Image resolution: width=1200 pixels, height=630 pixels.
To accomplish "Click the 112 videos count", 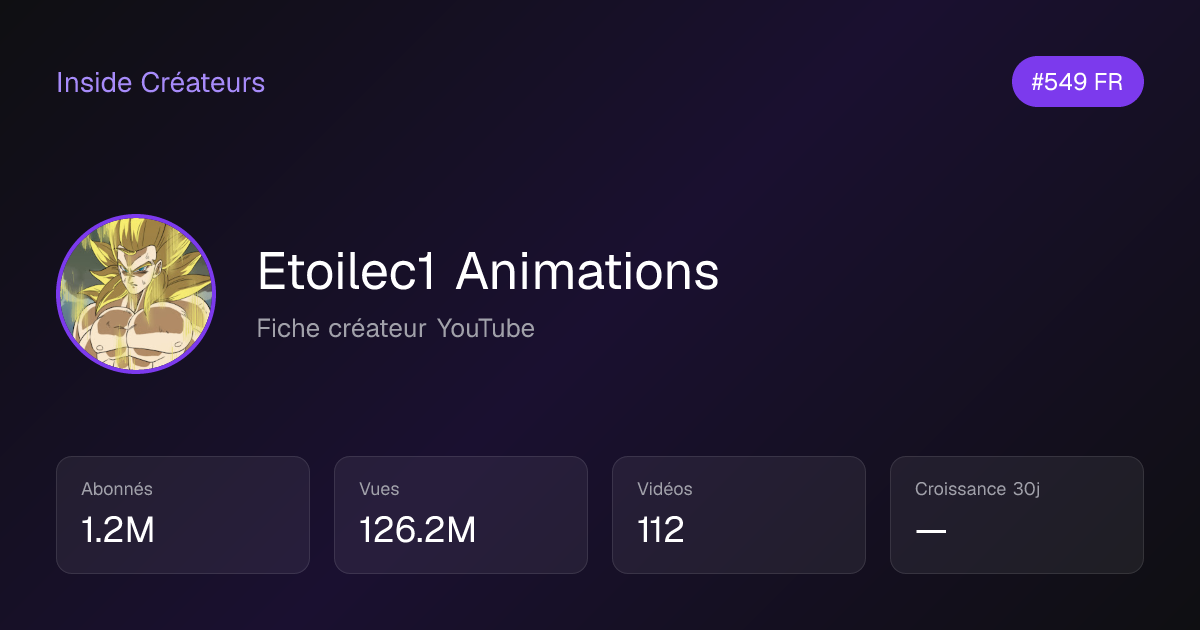I will pyautogui.click(x=660, y=530).
